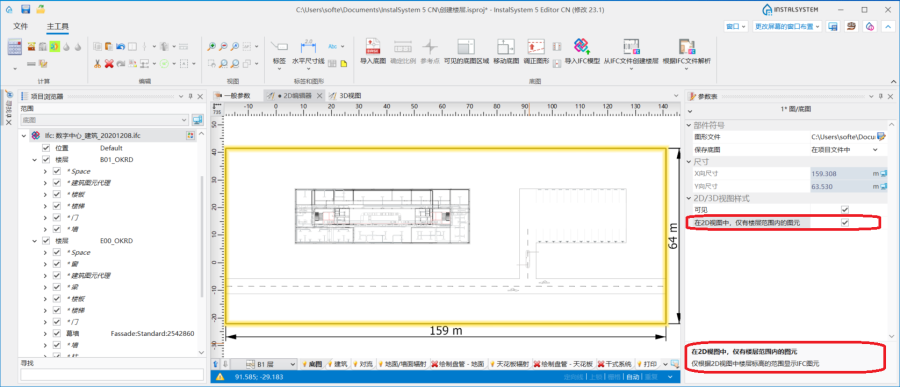The width and height of the screenshot is (900, 387).
Task: Open the 文件 menu
Action: [x=21, y=26]
